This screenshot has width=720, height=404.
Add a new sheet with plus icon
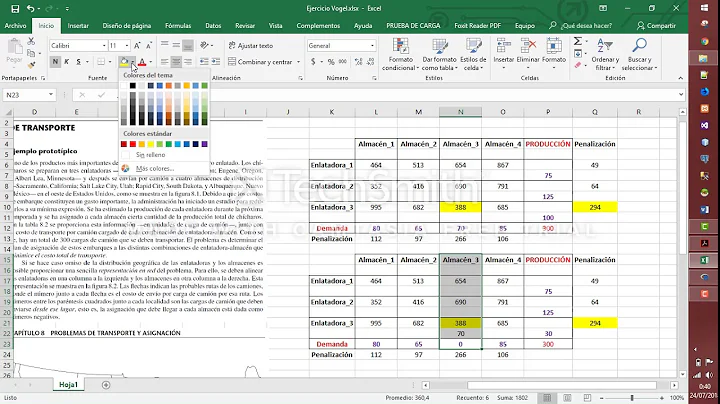(x=106, y=385)
